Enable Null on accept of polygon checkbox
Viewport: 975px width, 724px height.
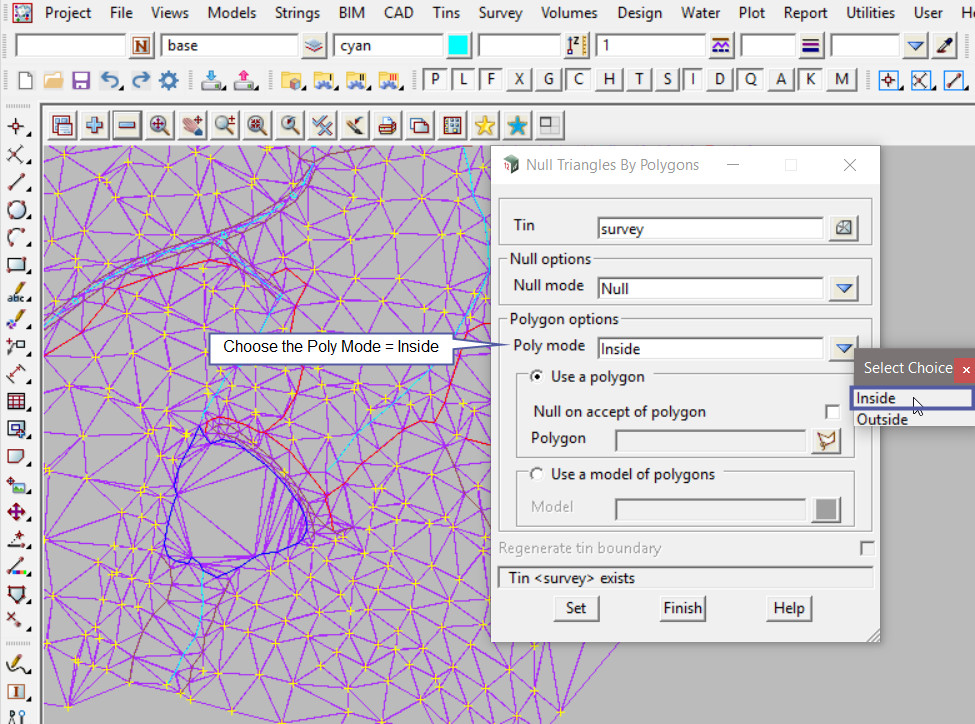[x=832, y=412]
